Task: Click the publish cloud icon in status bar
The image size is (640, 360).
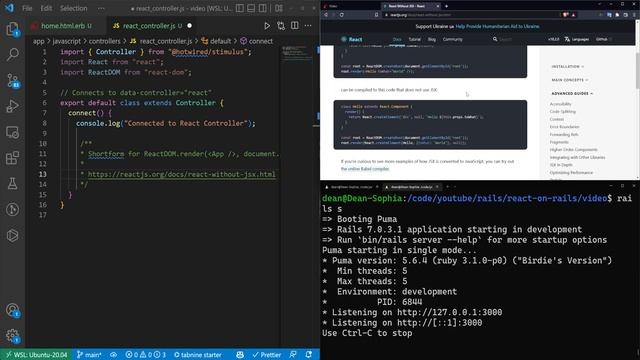Action: [113, 355]
